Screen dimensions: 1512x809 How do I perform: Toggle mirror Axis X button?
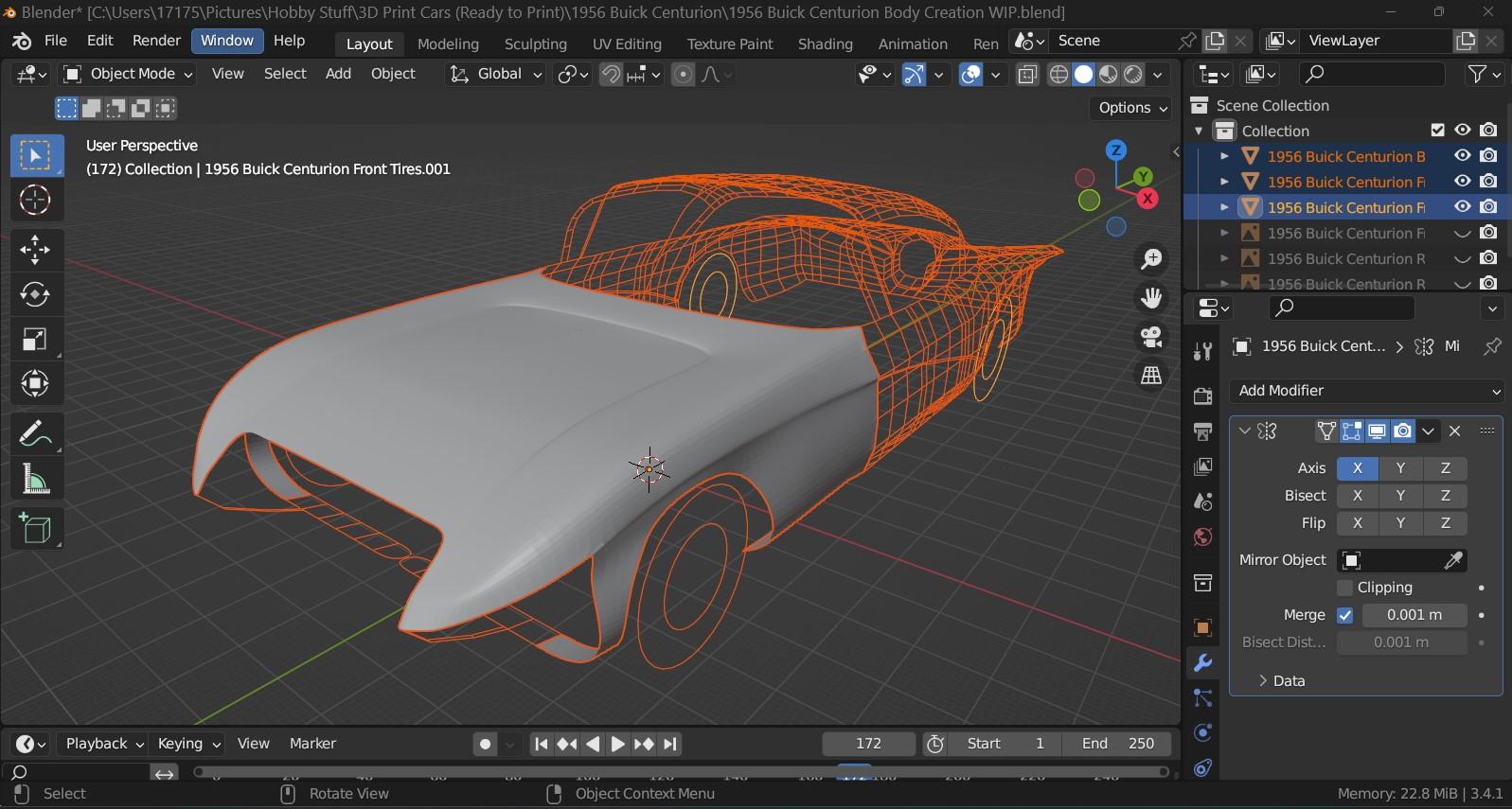pos(1357,468)
